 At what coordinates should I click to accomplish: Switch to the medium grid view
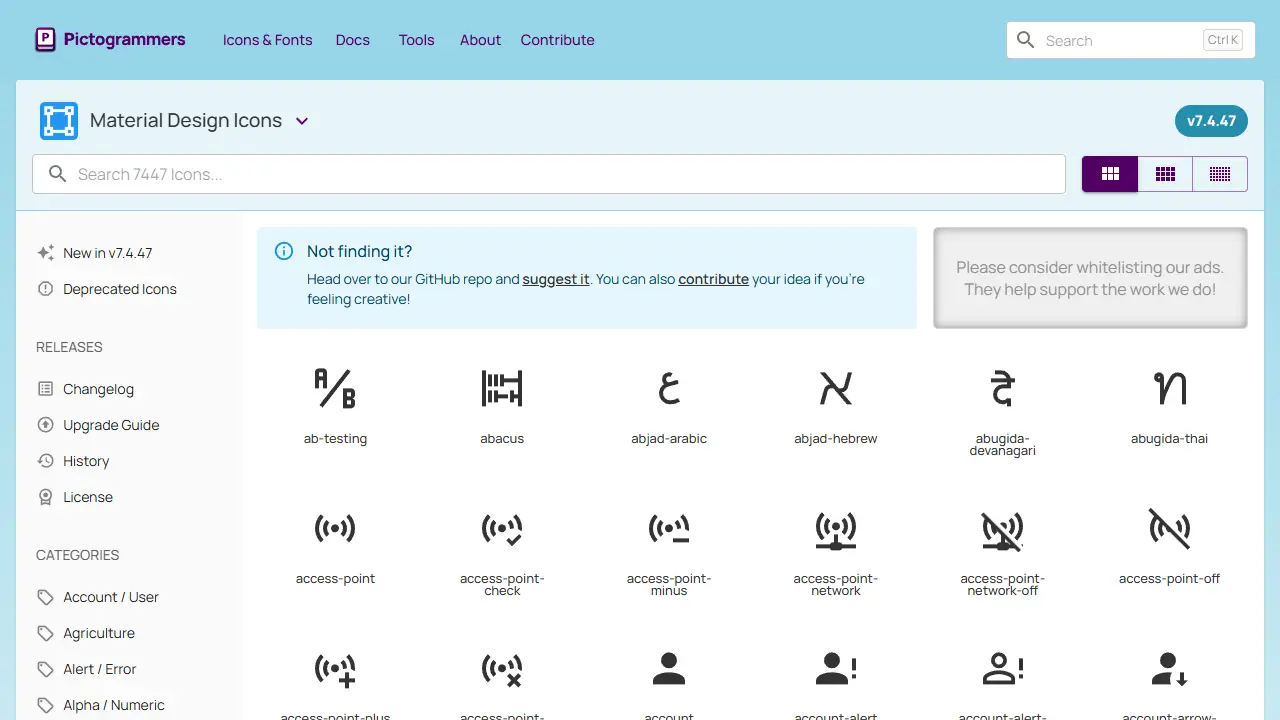(x=1164, y=173)
